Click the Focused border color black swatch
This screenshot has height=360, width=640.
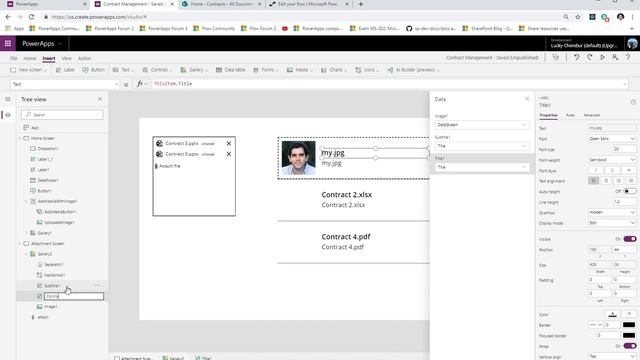629,336
